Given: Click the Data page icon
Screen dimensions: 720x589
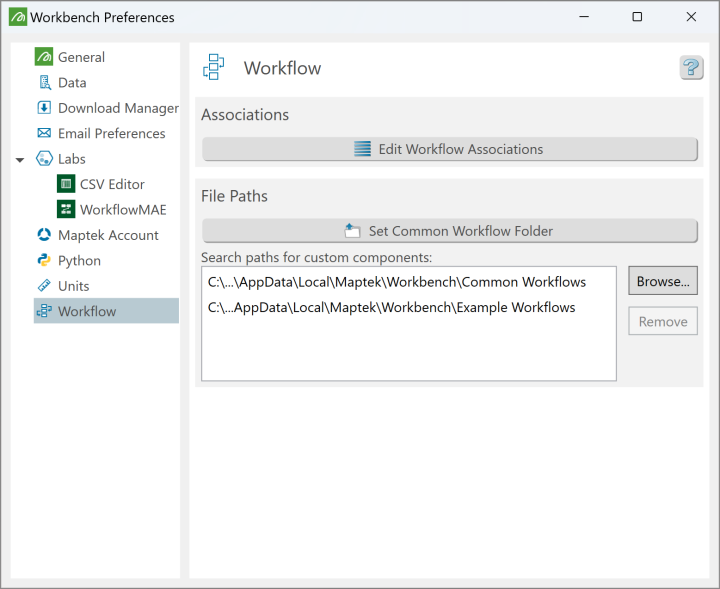Looking at the screenshot, I should coord(44,83).
